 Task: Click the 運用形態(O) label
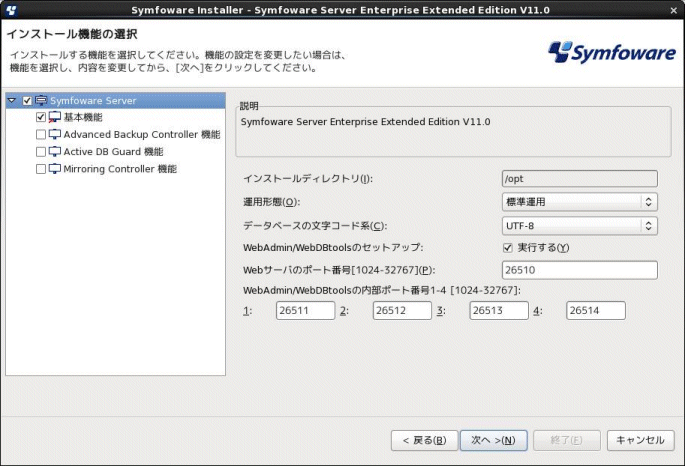point(271,202)
